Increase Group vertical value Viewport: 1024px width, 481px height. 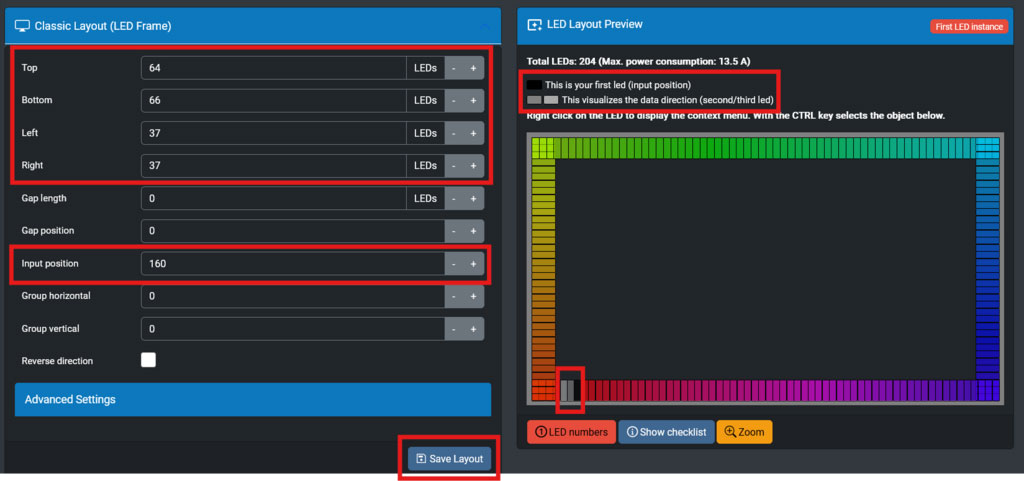pyautogui.click(x=473, y=329)
